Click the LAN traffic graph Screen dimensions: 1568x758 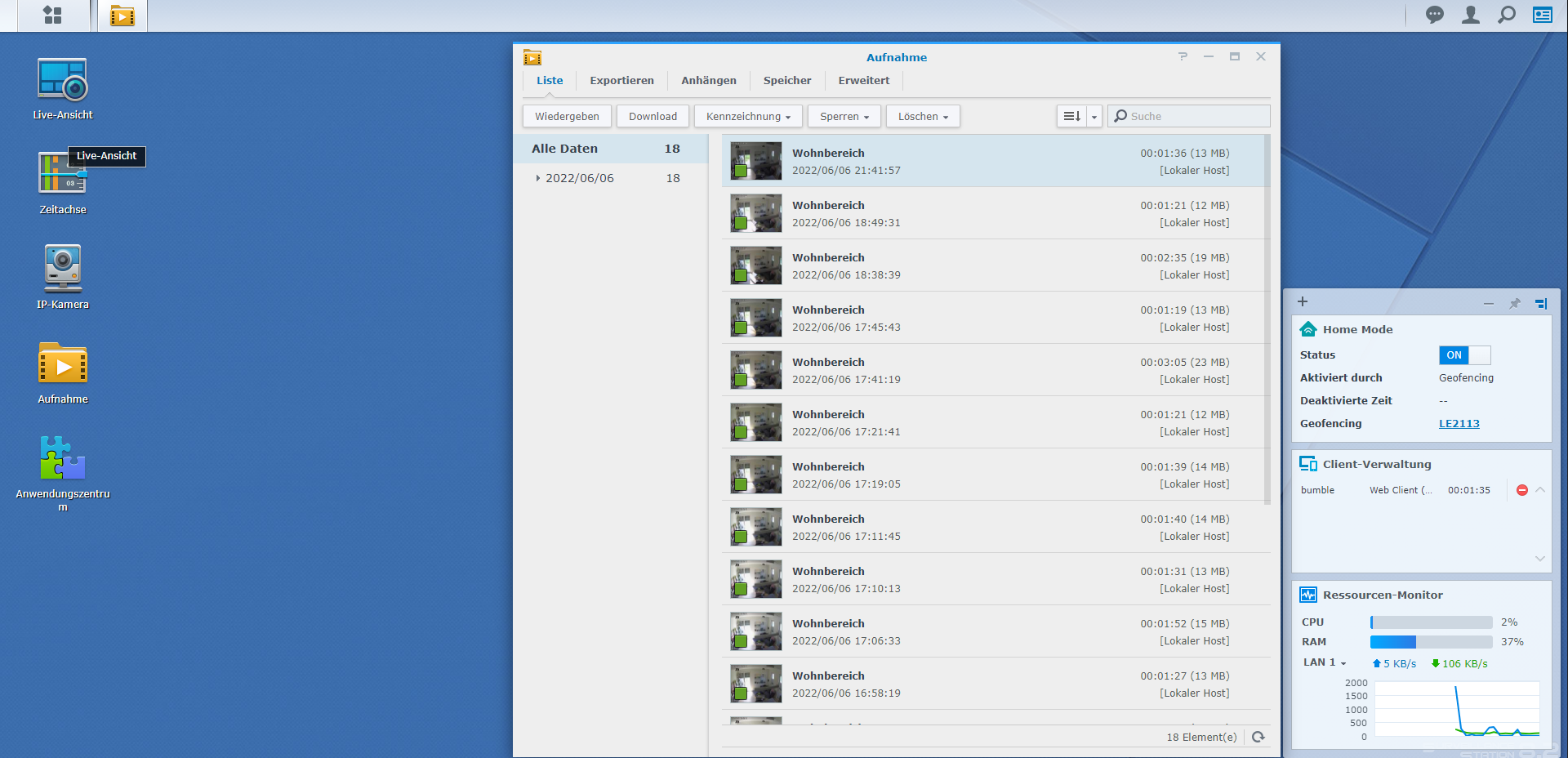(1458, 710)
